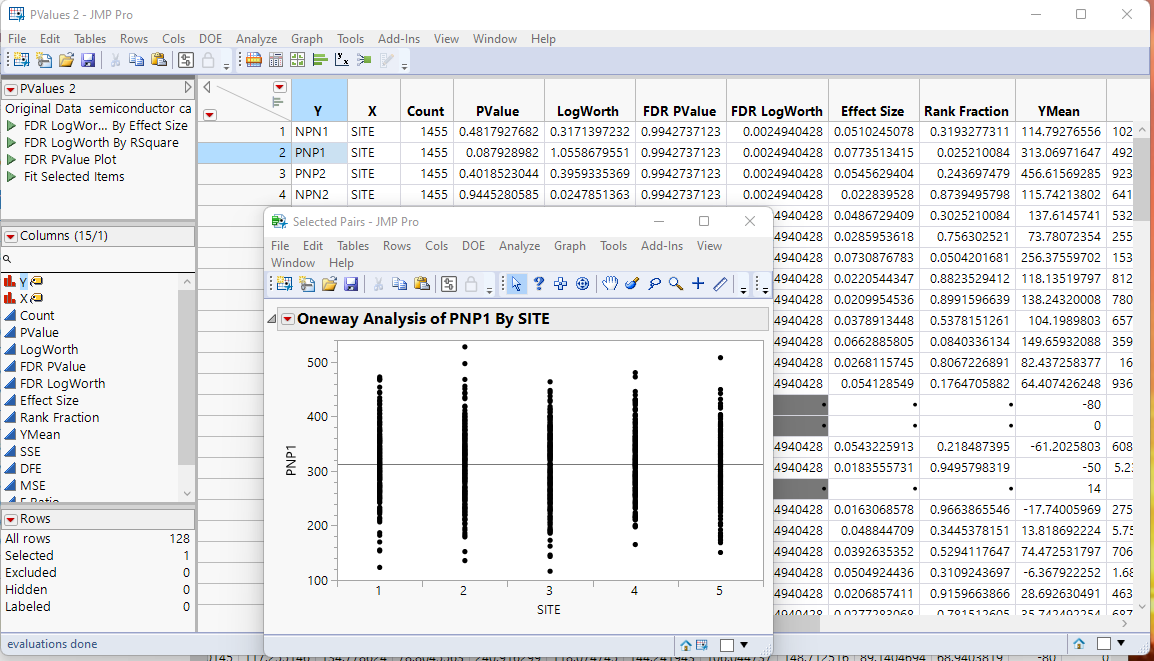Image resolution: width=1154 pixels, height=661 pixels.
Task: Select the magnifier tool in Selected Pairs toolbar
Action: tap(675, 284)
